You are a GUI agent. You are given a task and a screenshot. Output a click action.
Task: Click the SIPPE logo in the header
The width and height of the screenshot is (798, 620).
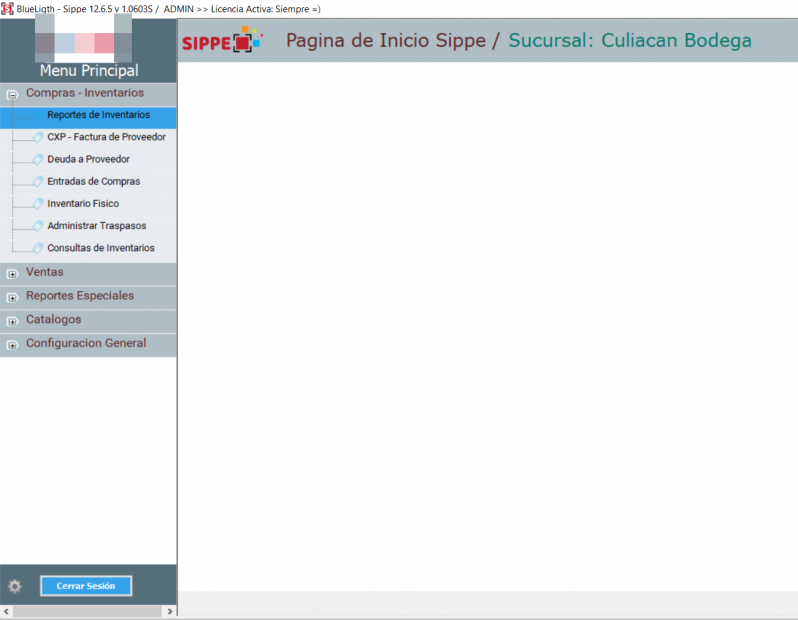point(221,42)
